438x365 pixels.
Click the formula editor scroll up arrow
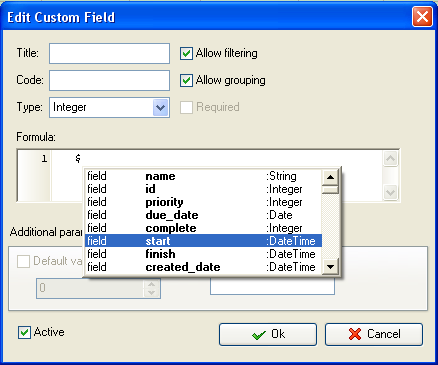(390, 159)
